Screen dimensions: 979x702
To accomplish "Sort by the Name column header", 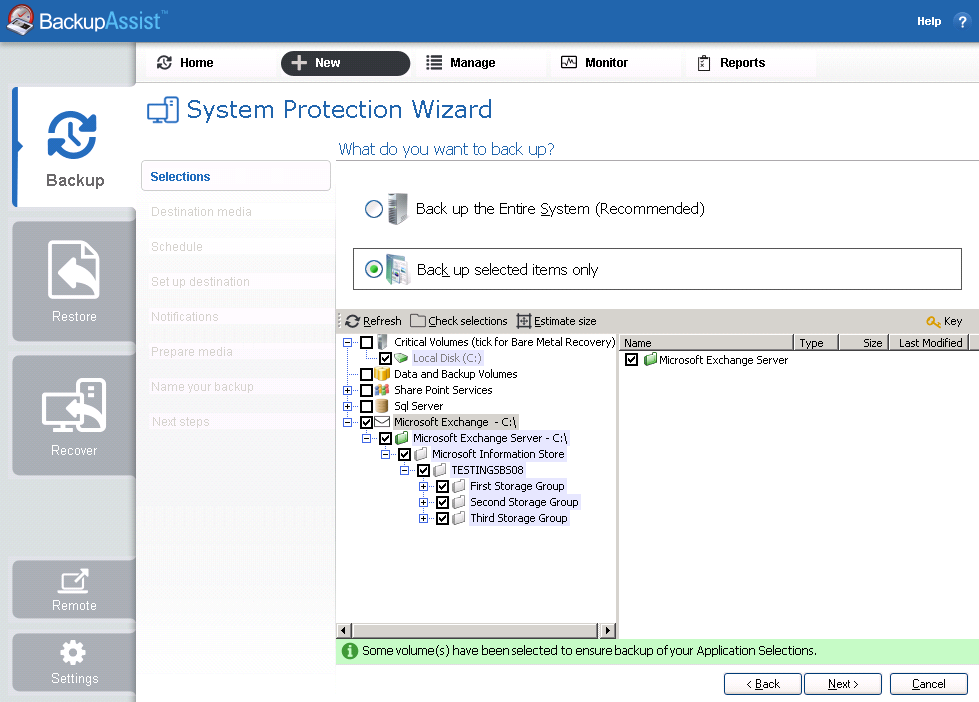I will tap(707, 342).
